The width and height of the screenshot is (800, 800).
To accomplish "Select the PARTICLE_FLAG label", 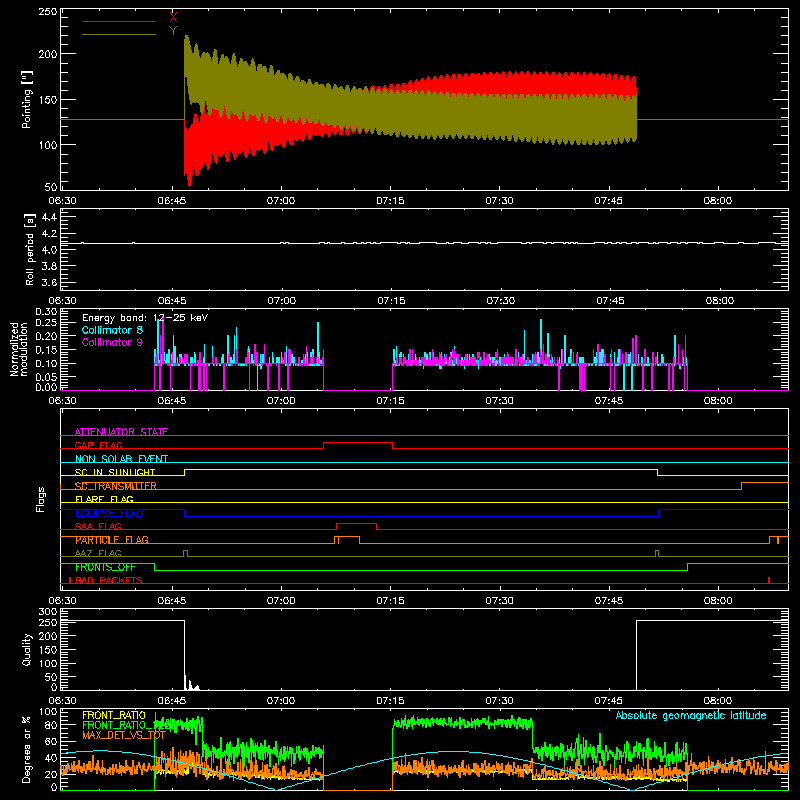I will tap(112, 540).
